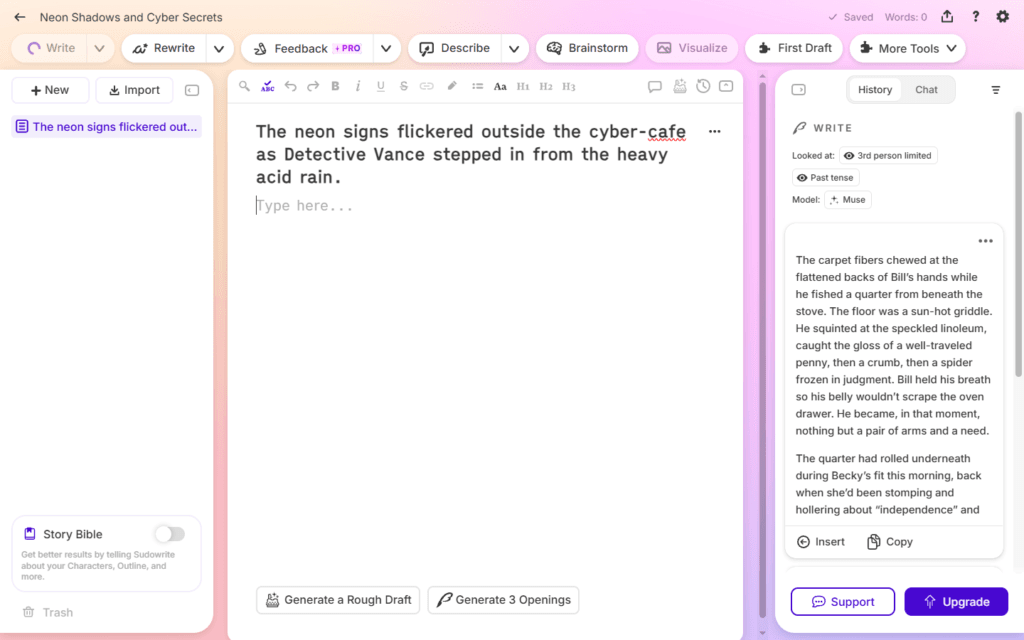
Task: Click the insert link icon
Action: tap(426, 86)
